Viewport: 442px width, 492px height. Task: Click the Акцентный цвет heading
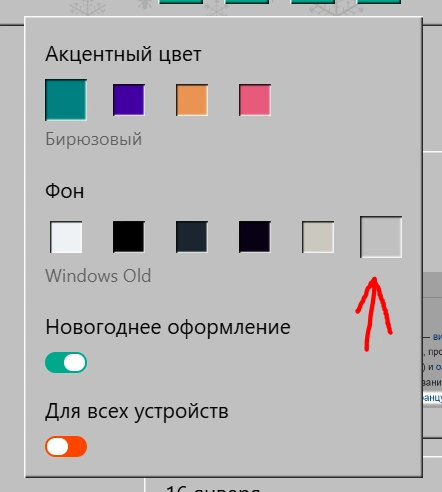(x=123, y=54)
